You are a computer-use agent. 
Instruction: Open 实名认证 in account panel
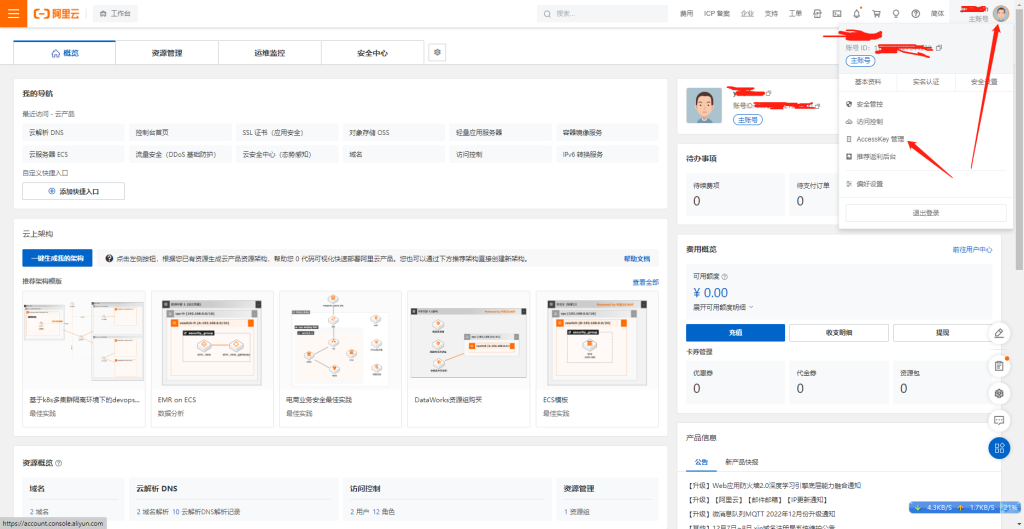(x=925, y=82)
